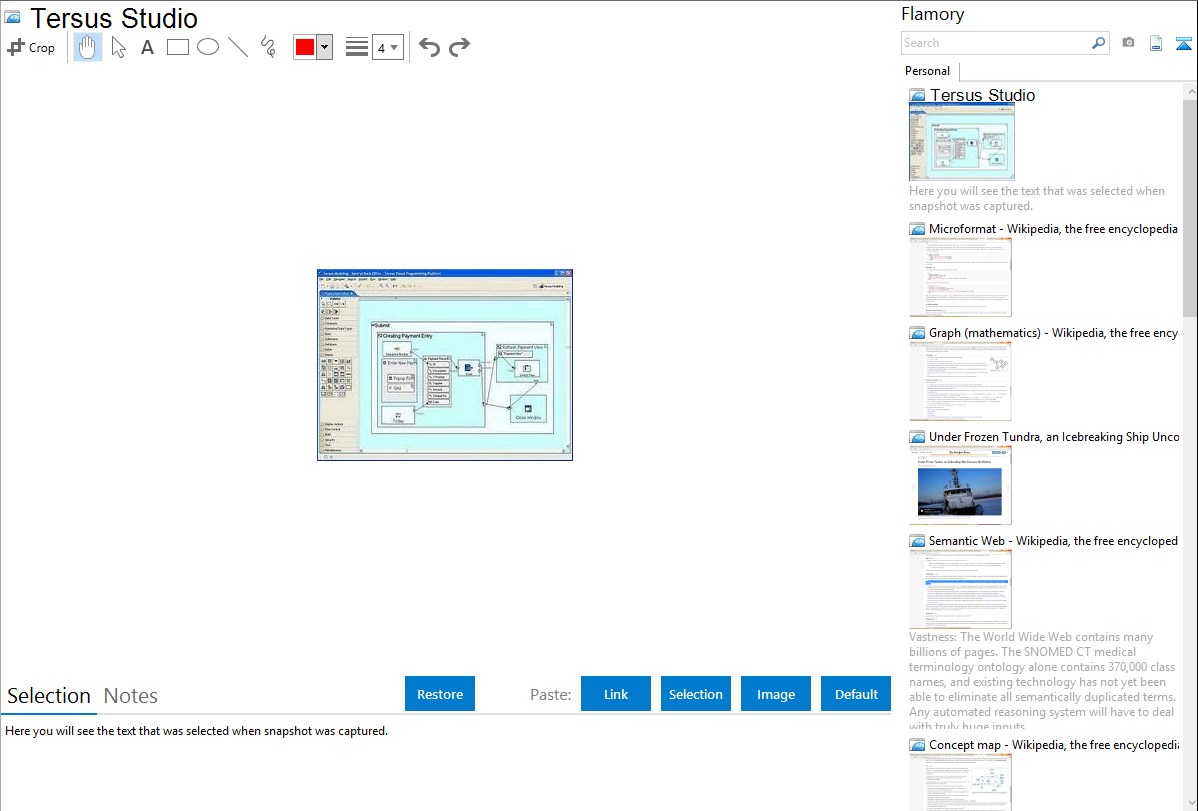Pick the rectangle shape tool
Image resolution: width=1198 pixels, height=811 pixels.
[178, 47]
